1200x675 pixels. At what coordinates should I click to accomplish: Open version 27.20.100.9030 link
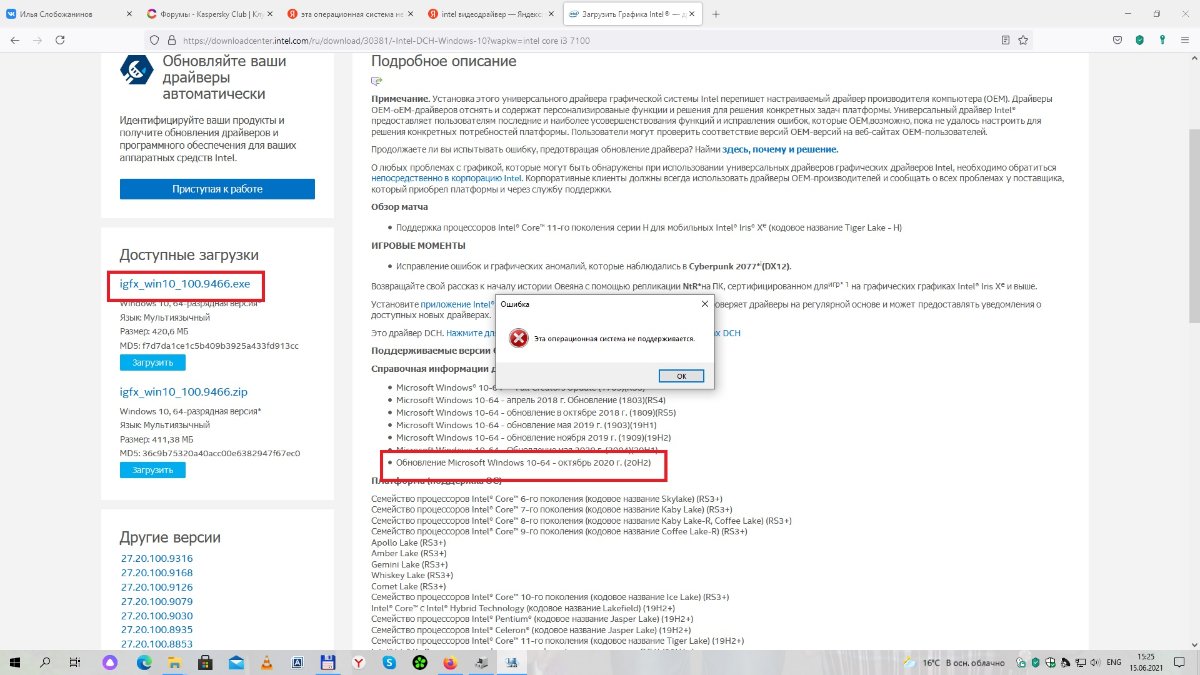click(x=157, y=615)
